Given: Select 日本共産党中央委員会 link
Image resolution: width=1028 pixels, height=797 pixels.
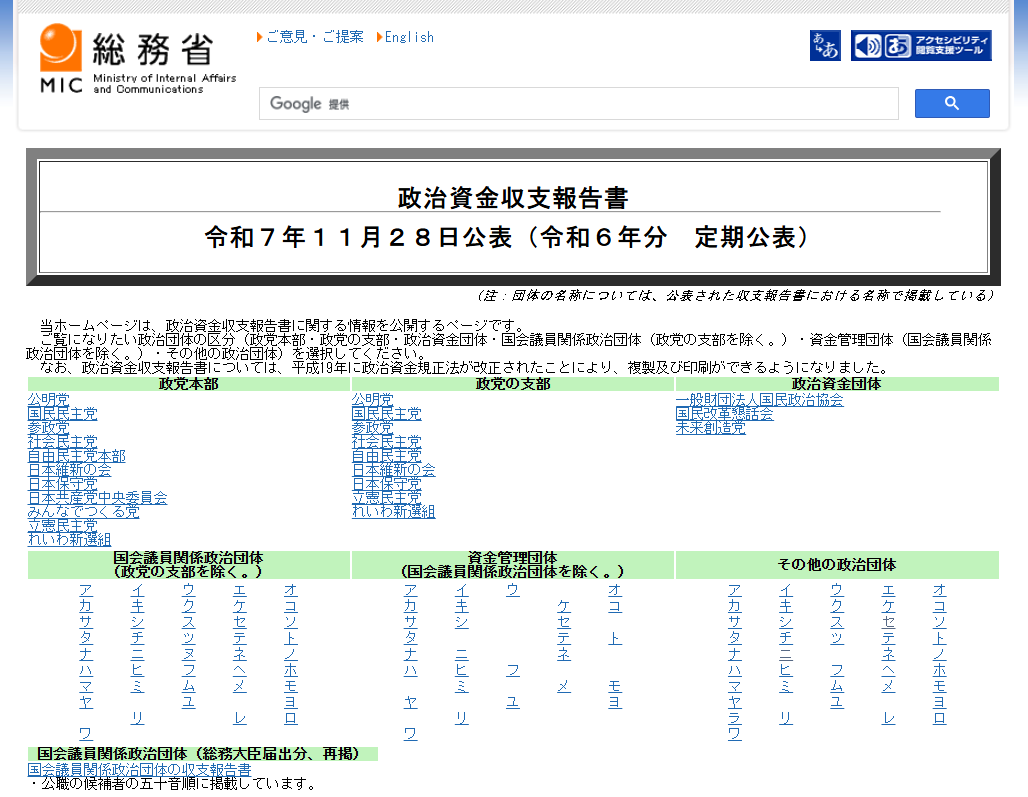Looking at the screenshot, I should click(x=97, y=498).
